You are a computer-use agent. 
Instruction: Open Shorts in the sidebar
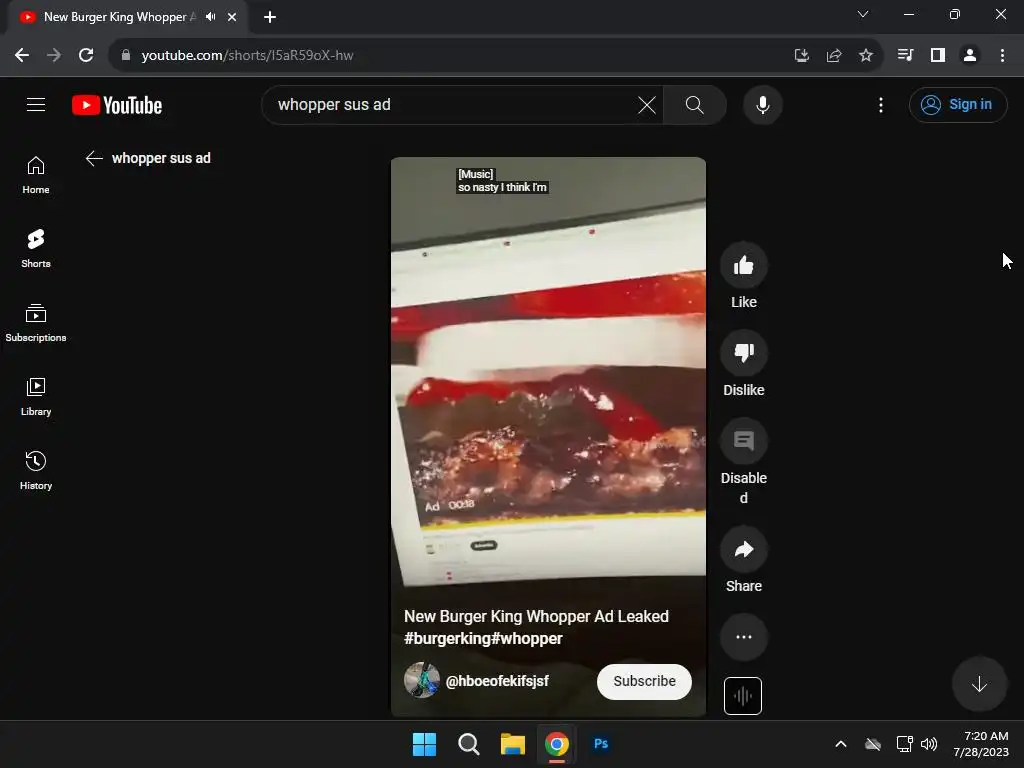[36, 249]
